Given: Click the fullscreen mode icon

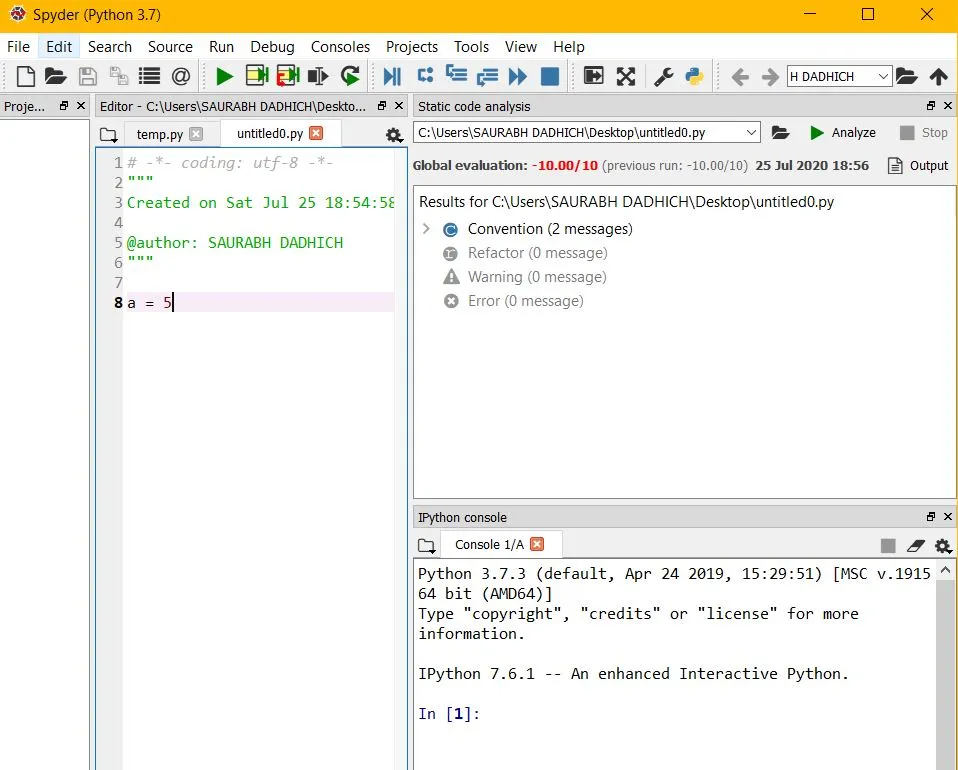Looking at the screenshot, I should (x=626, y=76).
